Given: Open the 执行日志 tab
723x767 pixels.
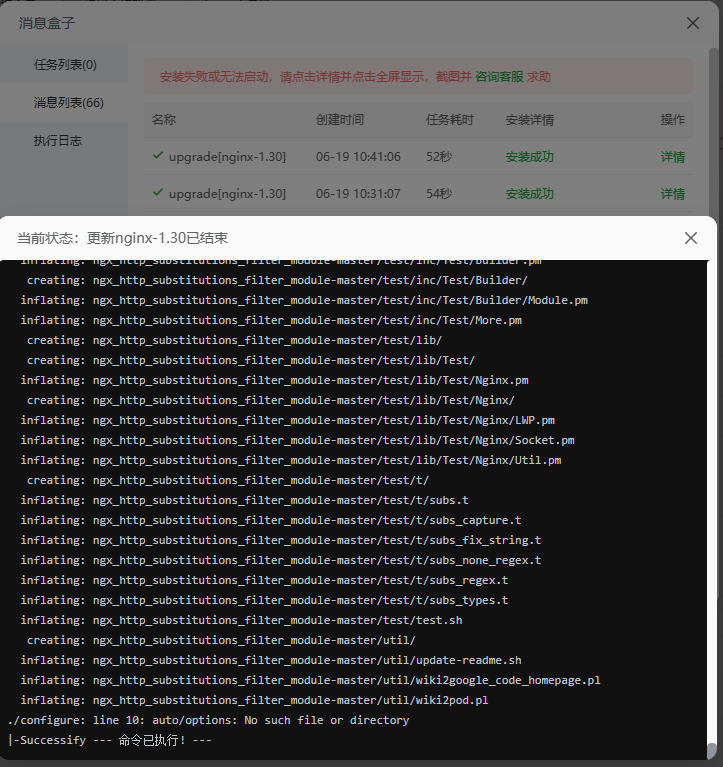Looking at the screenshot, I should pyautogui.click(x=58, y=140).
